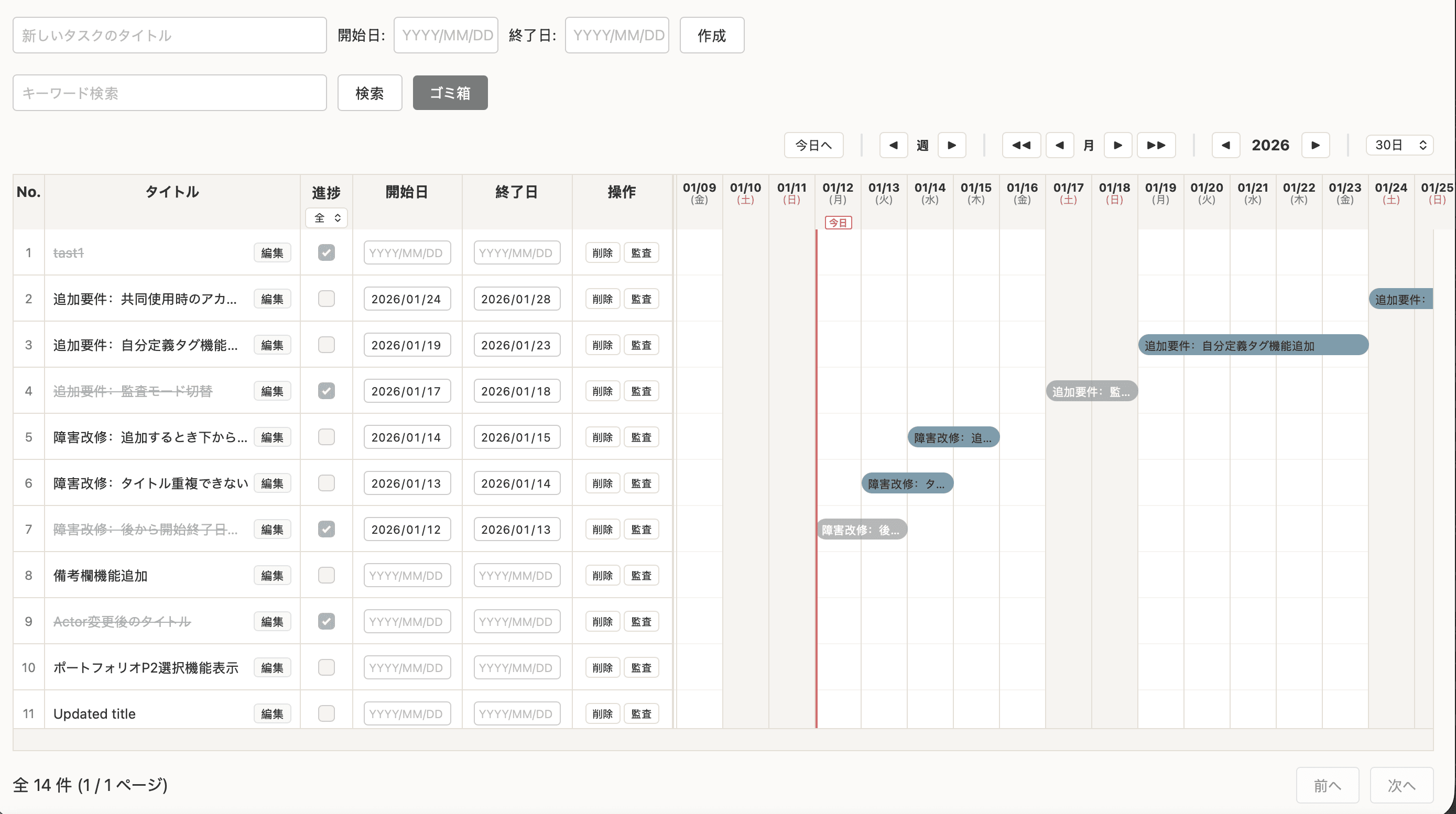This screenshot has width=1456, height=814.
Task: Check progress box for 備考欄機能追加
Action: [326, 575]
